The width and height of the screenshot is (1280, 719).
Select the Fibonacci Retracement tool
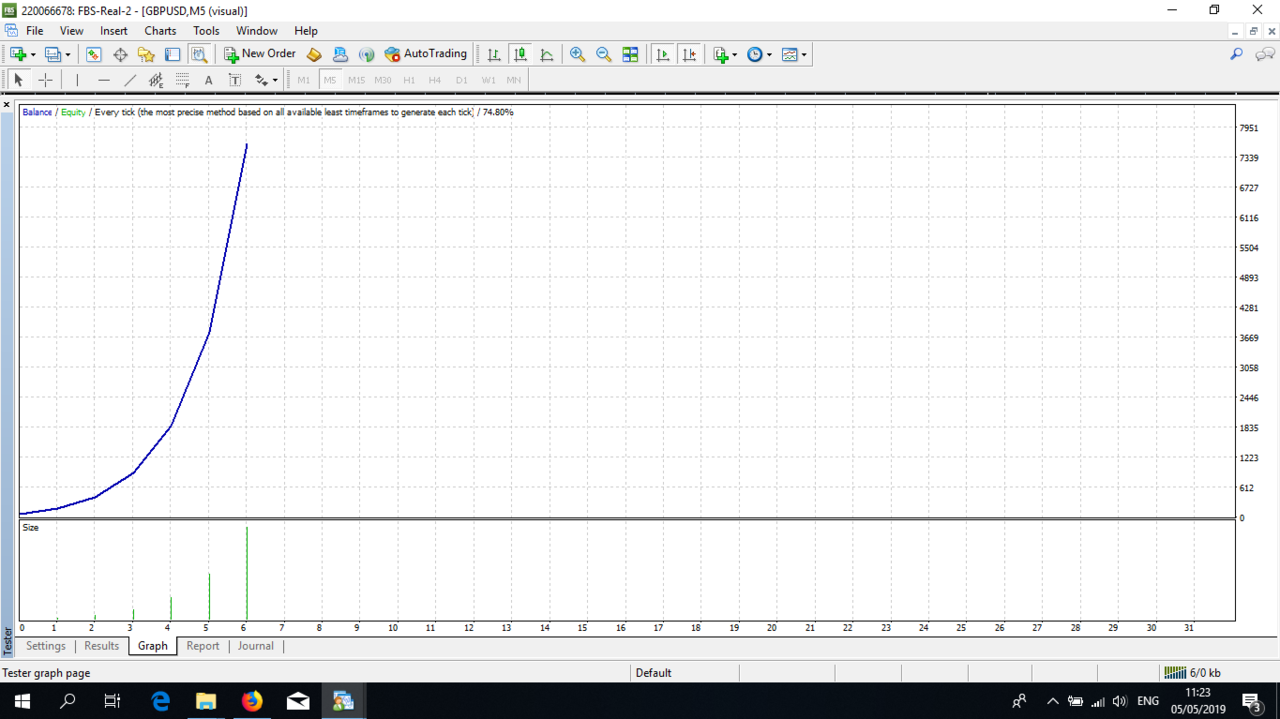click(x=182, y=80)
